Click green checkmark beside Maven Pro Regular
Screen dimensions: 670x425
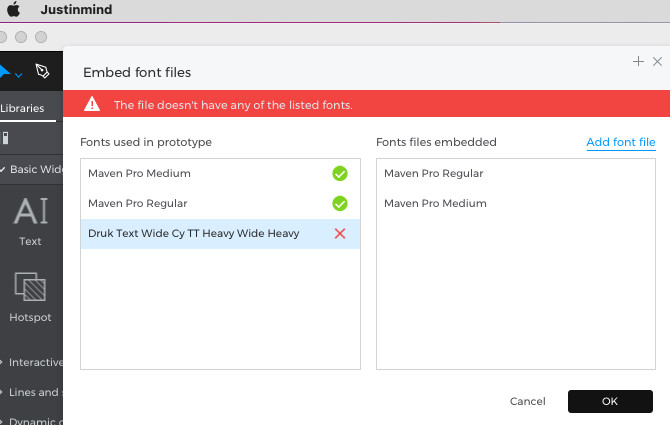(340, 204)
